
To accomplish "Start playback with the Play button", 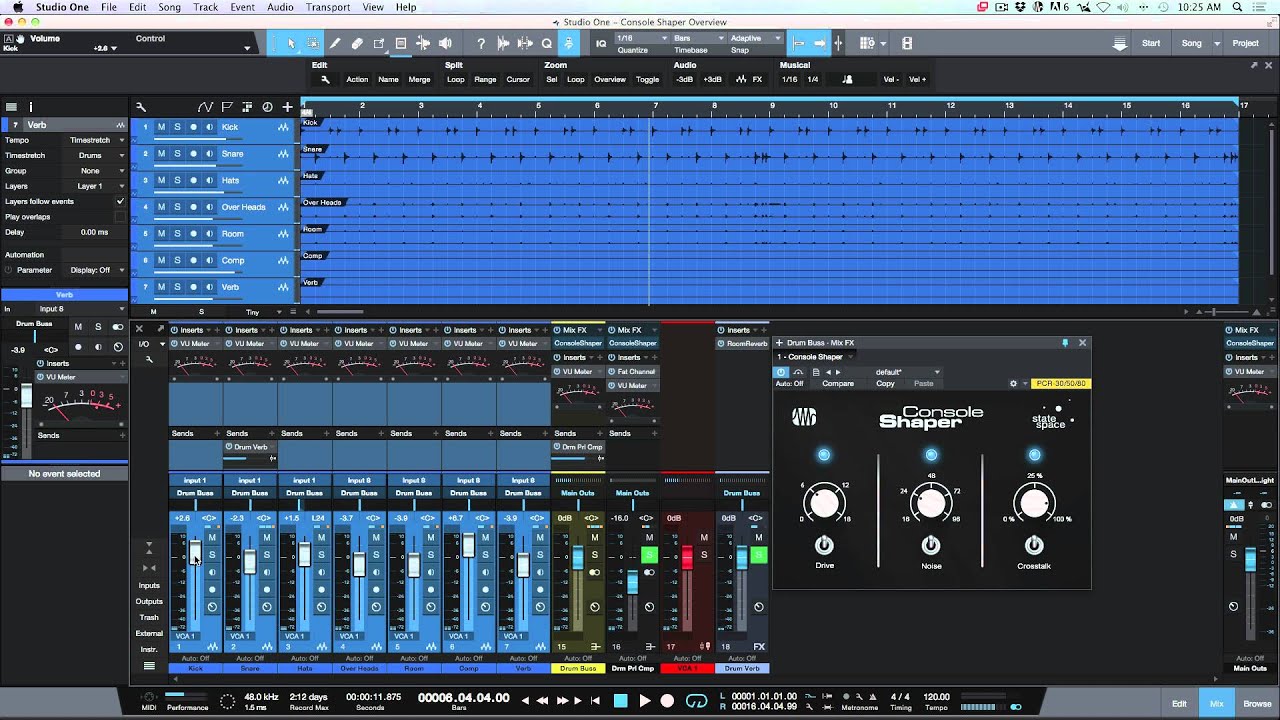I will point(644,701).
